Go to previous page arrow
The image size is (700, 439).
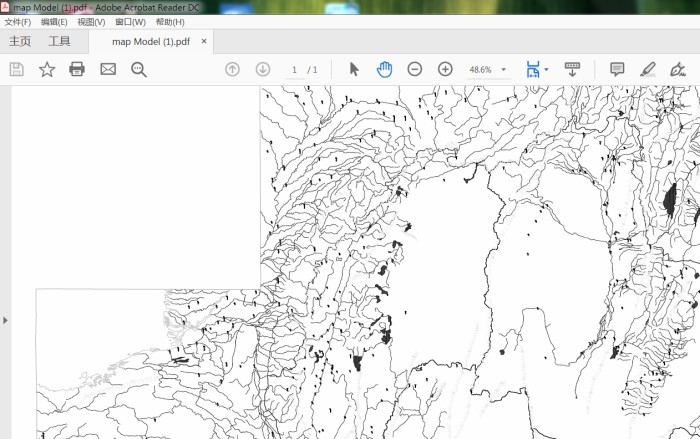(x=232, y=69)
